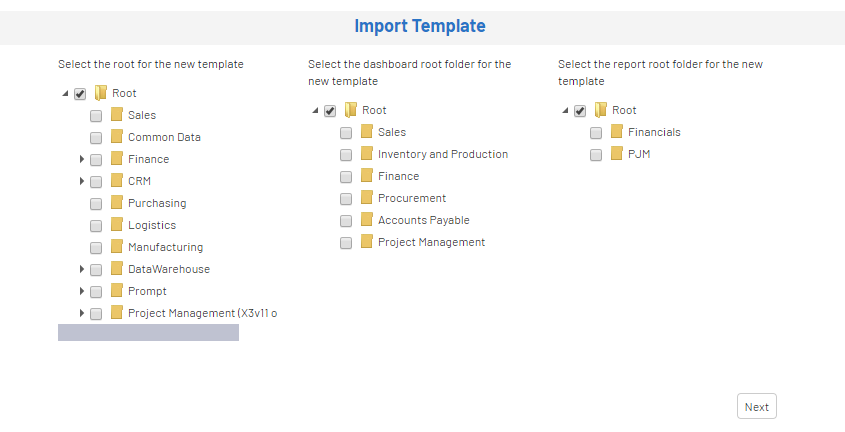Click the Common Data folder icon
The height and width of the screenshot is (432, 845).
(117, 136)
